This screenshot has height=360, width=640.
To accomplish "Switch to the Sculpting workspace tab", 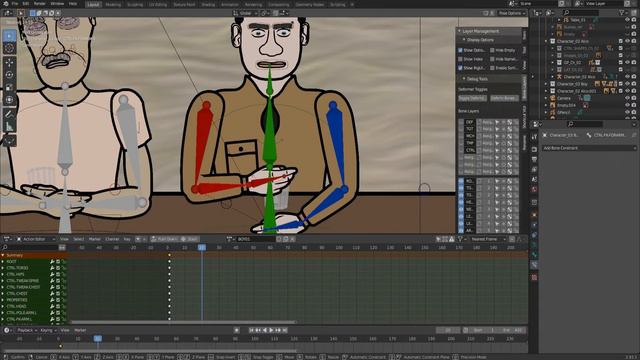I will 135,4.
